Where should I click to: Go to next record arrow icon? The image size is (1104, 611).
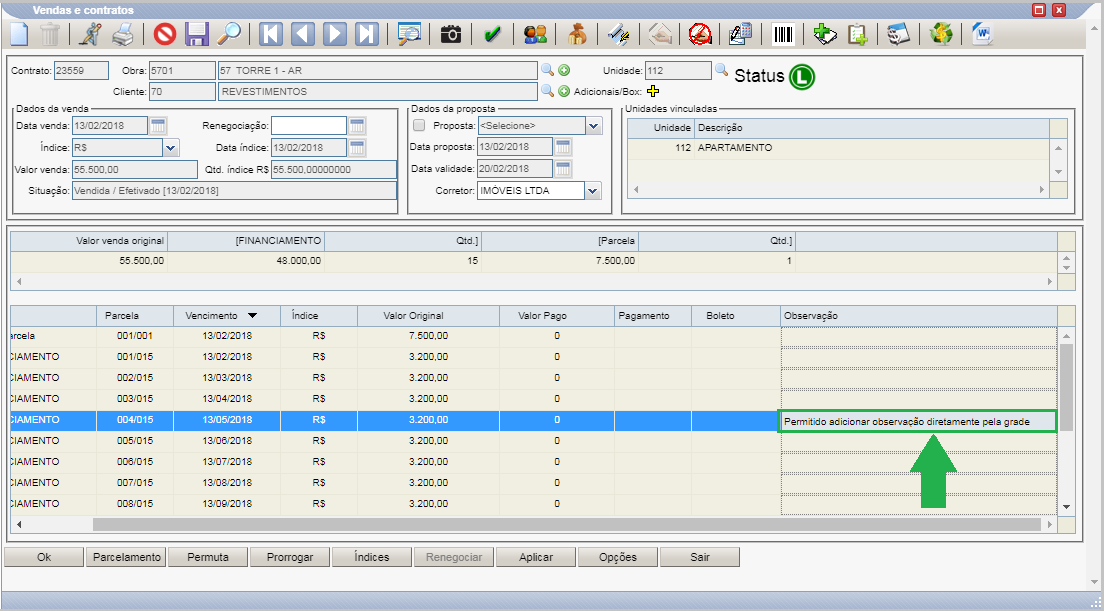335,34
